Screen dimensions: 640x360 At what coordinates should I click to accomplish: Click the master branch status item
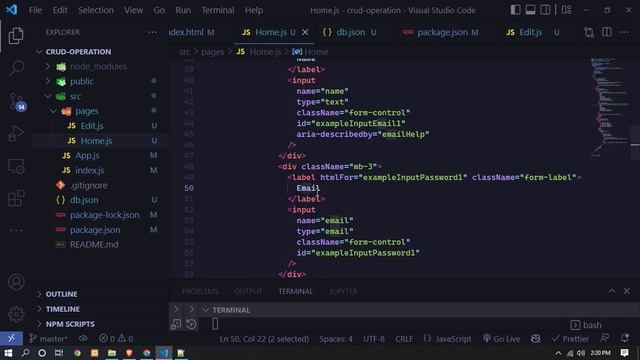[x=48, y=339]
